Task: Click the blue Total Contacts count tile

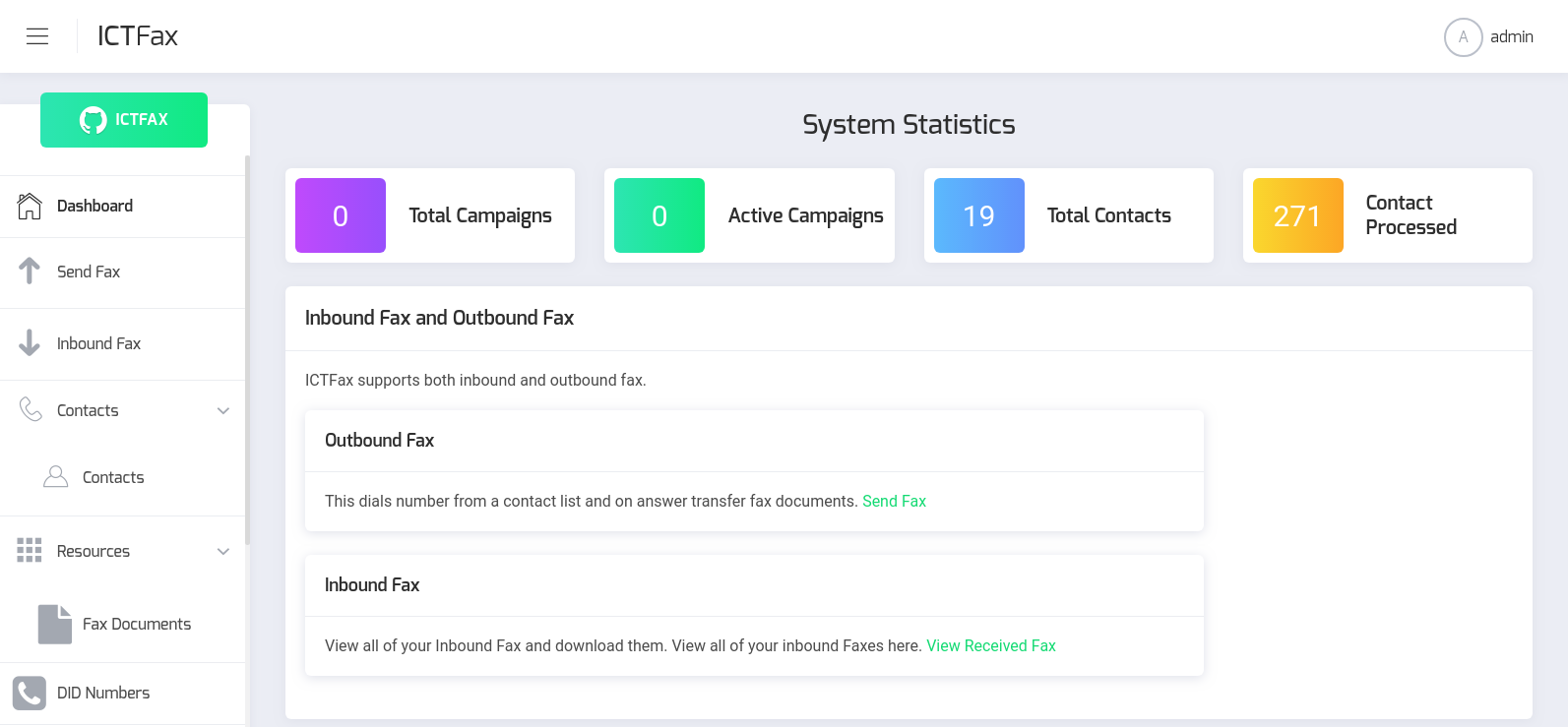Action: point(978,215)
